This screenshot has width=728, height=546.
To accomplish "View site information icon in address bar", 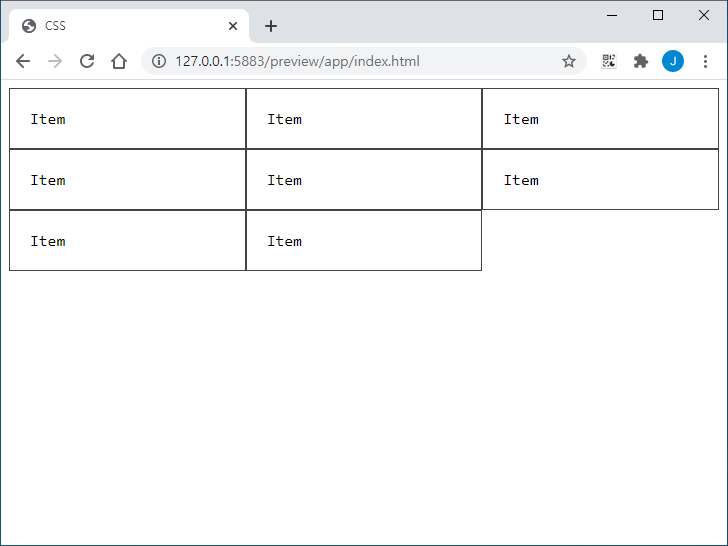I will (159, 61).
